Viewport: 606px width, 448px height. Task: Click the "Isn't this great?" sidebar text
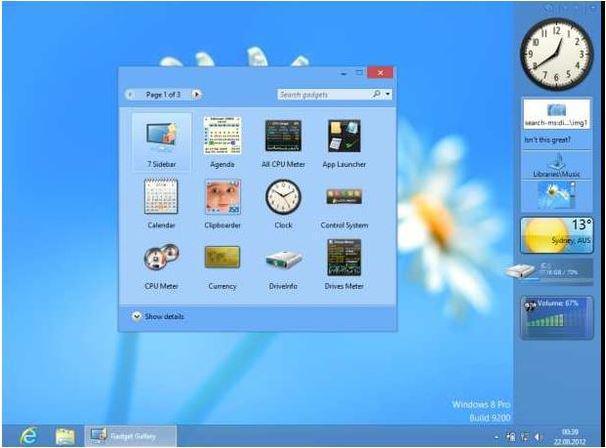[547, 140]
